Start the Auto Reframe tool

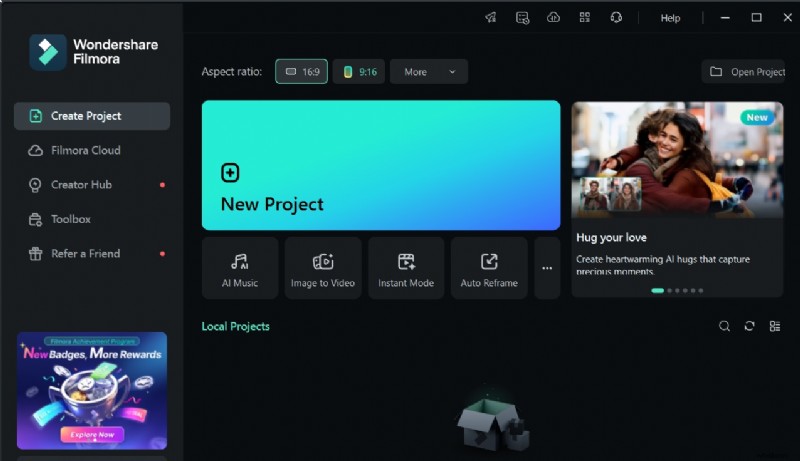click(x=489, y=268)
